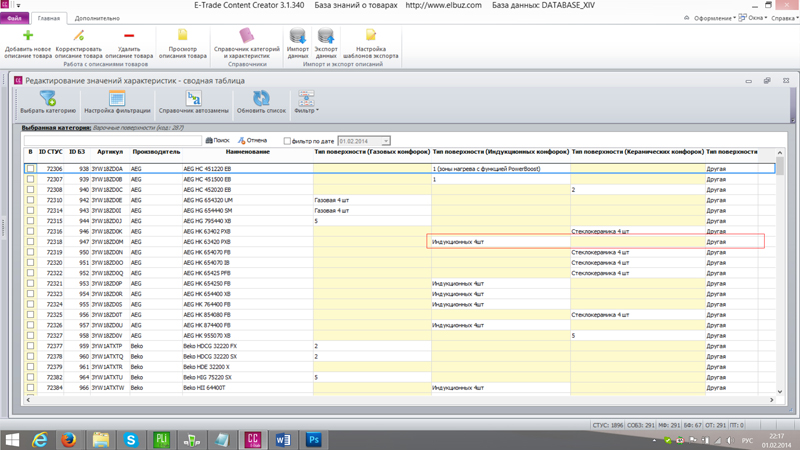Select cell '1 (зоны нагрева с функцией PowerBoost)'
Viewport: 800px width, 450px height.
[500, 168]
